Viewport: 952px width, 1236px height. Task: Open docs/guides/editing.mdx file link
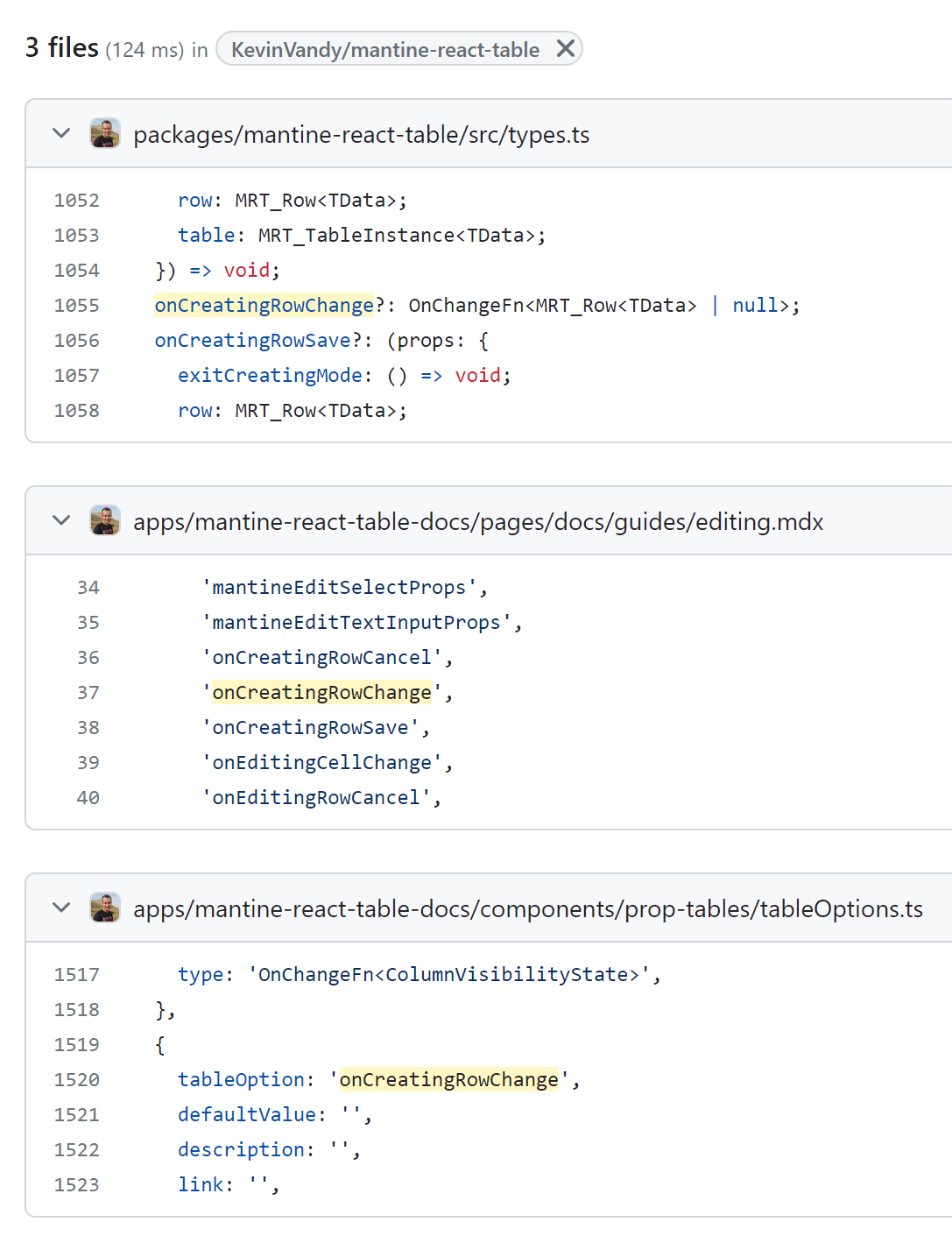(x=478, y=522)
